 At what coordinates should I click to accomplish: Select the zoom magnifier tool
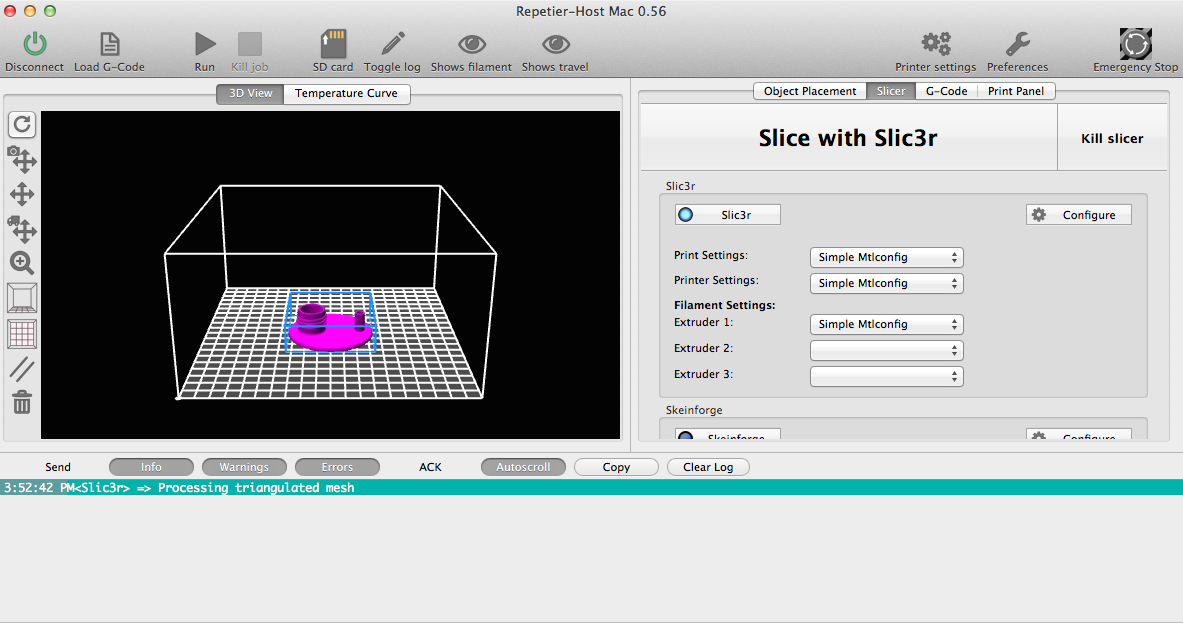[x=22, y=263]
